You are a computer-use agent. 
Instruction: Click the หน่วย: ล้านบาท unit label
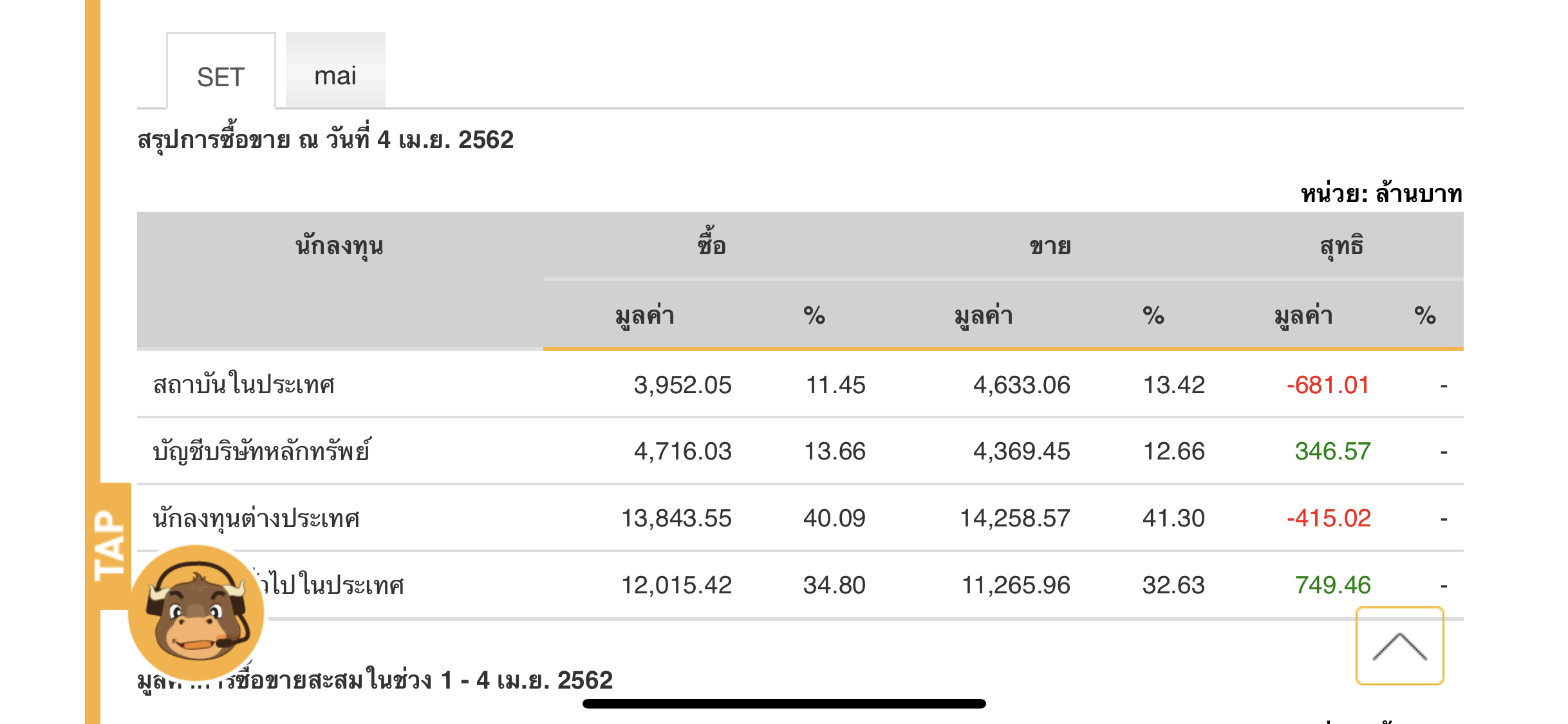coord(1381,193)
